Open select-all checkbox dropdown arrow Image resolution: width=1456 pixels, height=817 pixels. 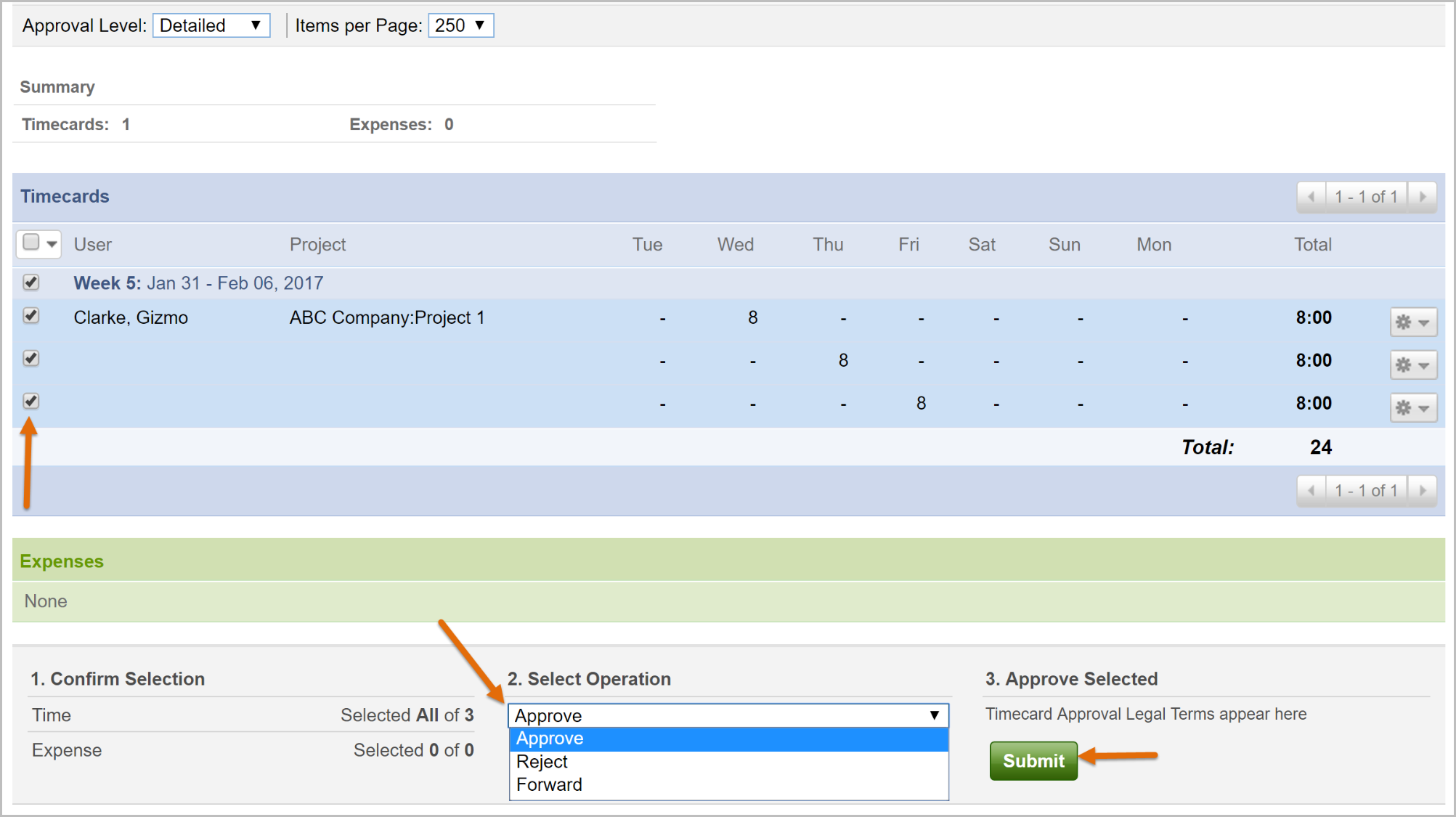pyautogui.click(x=52, y=244)
